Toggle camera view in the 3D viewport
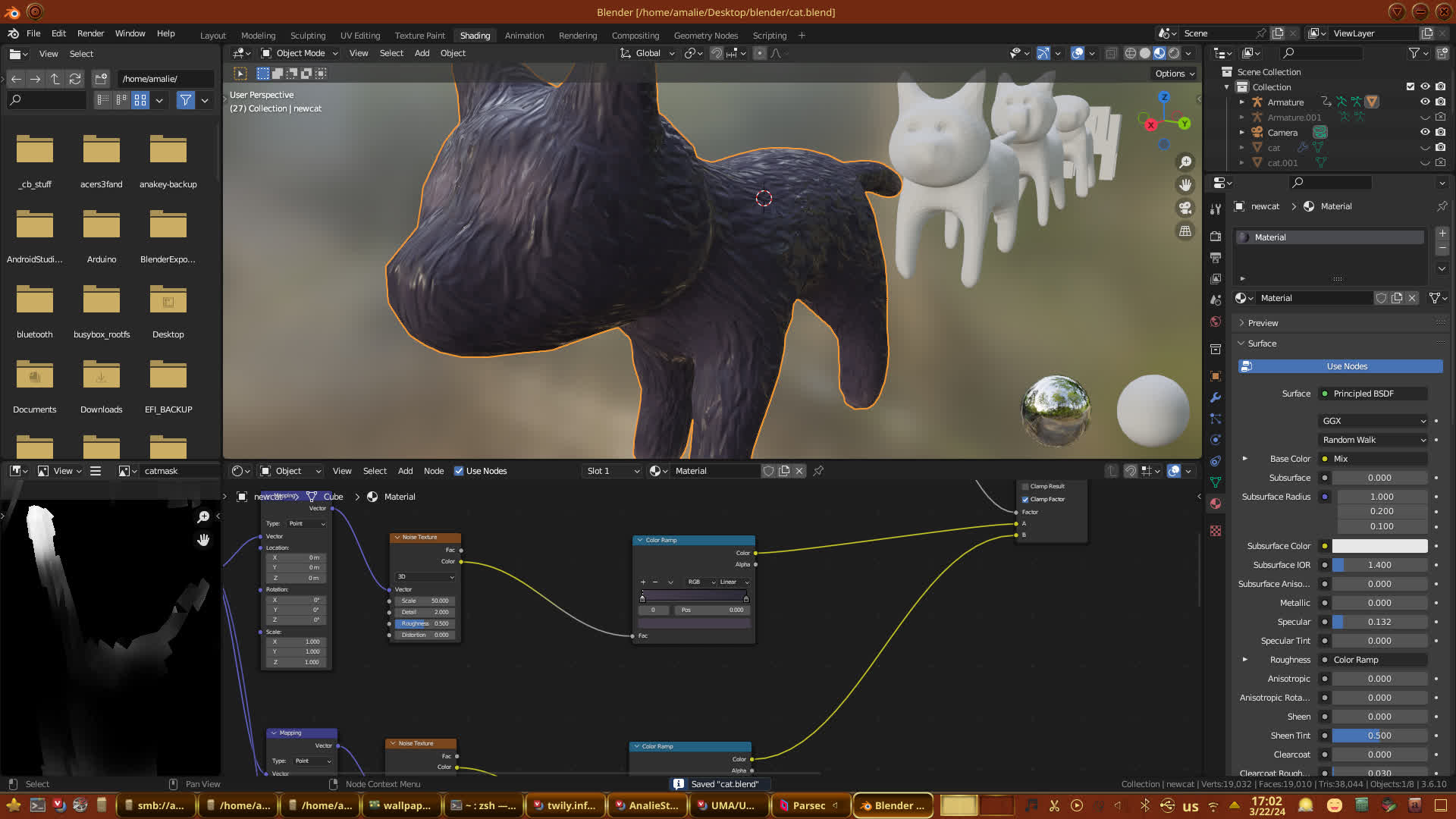Viewport: 1456px width, 819px height. 1185,208
